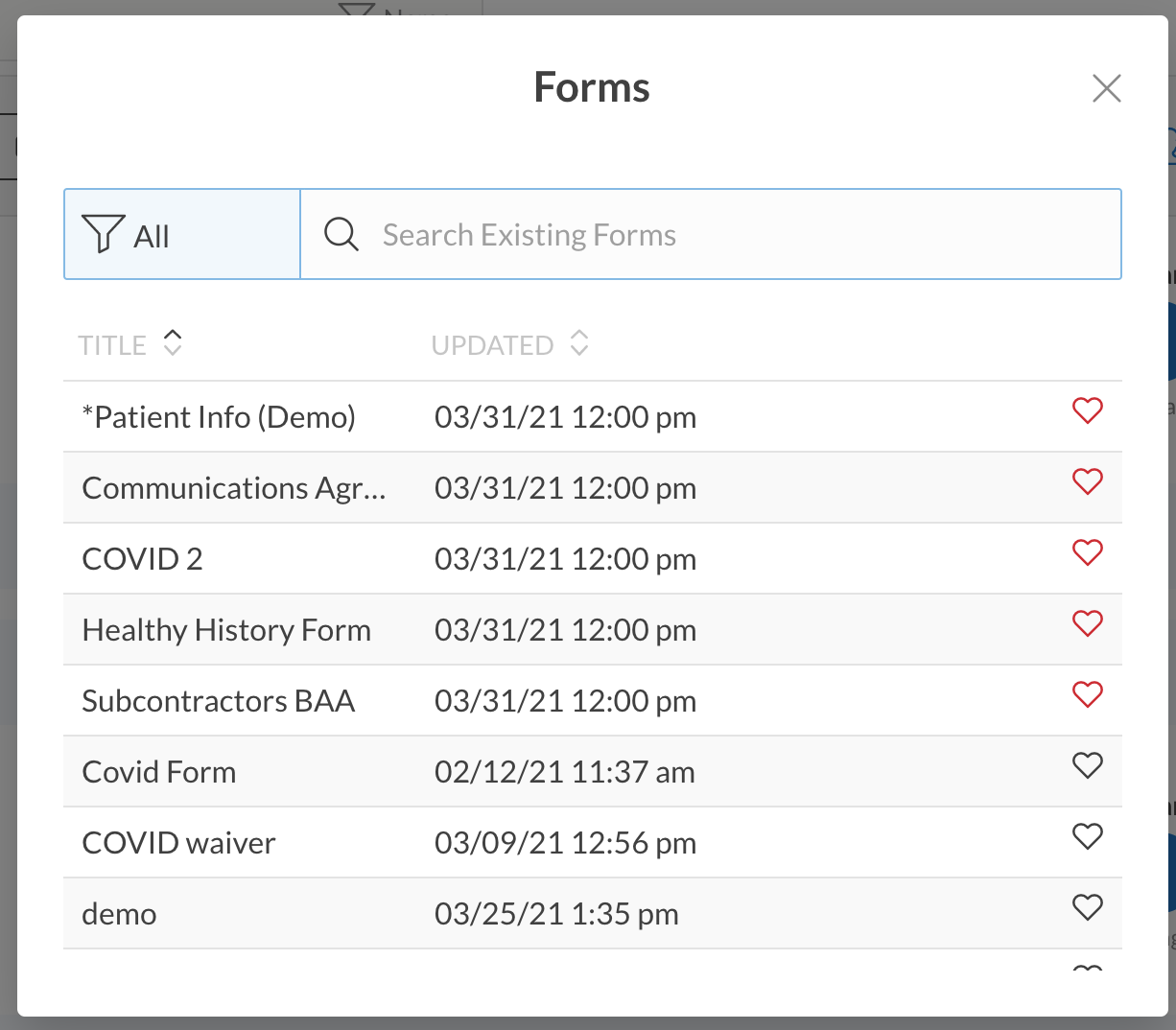
Task: Toggle favorite heart for COVID 2
Action: 1087,552
